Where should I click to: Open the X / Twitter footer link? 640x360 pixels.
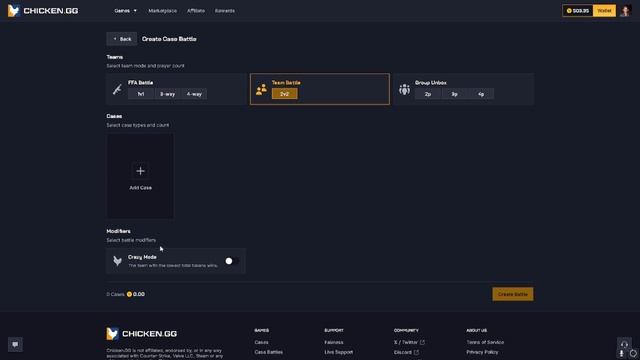[x=406, y=342]
